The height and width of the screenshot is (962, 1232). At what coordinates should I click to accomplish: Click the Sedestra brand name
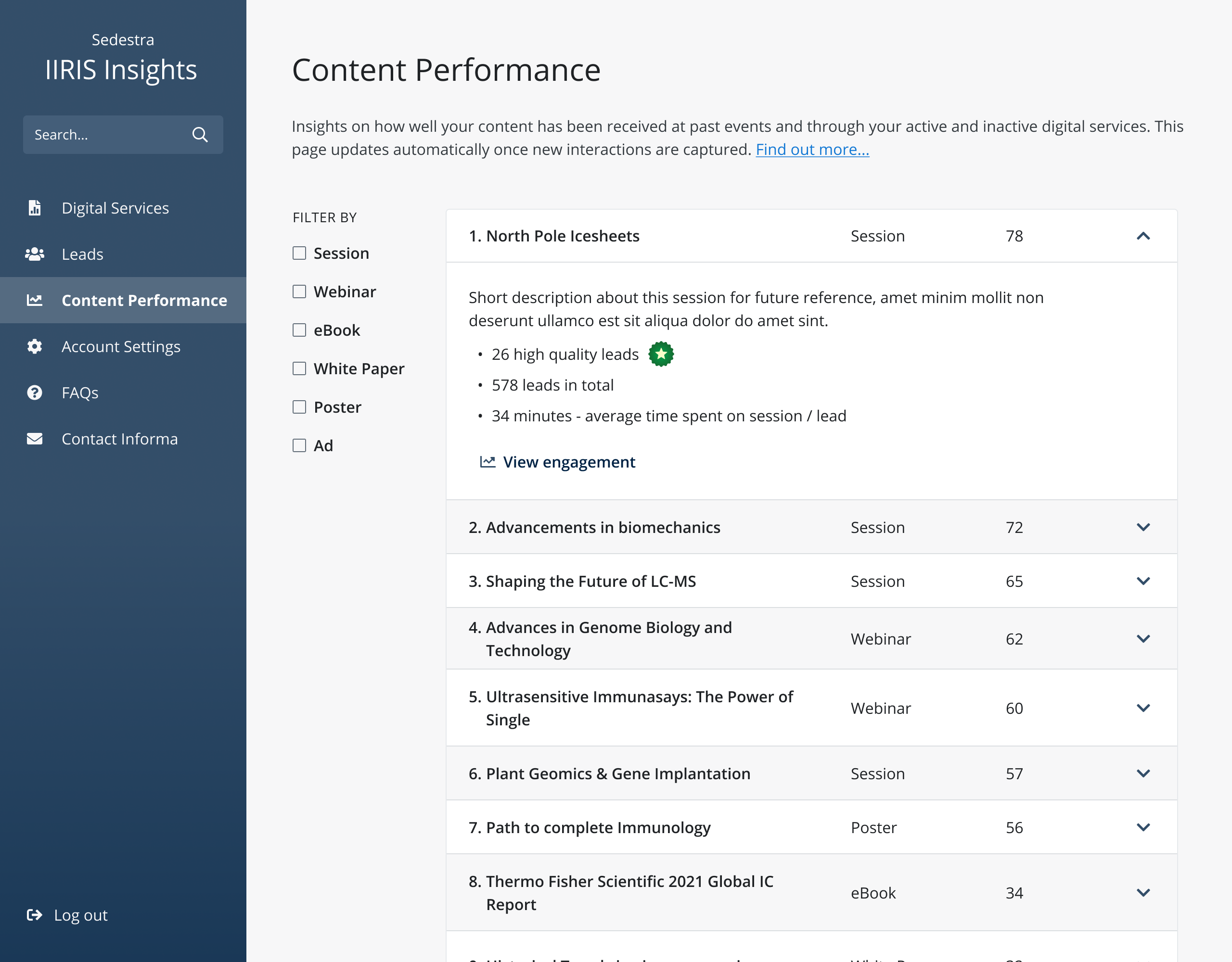pos(123,39)
